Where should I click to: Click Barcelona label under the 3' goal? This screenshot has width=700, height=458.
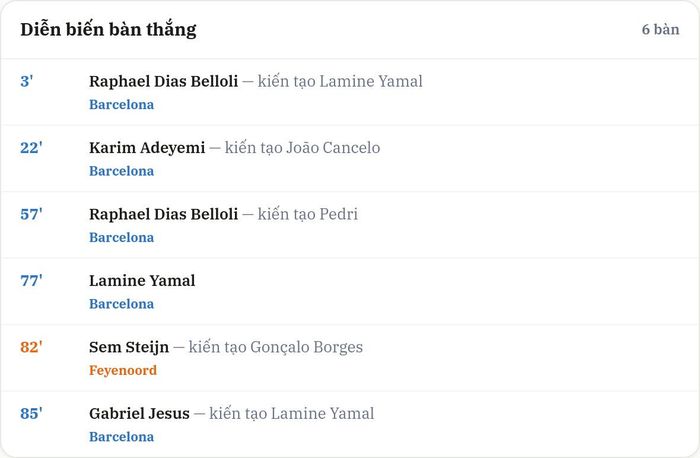click(x=121, y=104)
